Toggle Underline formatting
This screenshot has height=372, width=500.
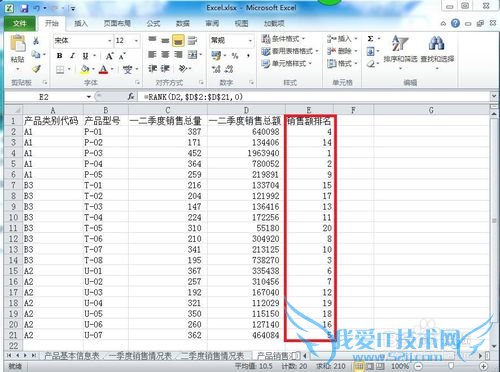[x=85, y=56]
